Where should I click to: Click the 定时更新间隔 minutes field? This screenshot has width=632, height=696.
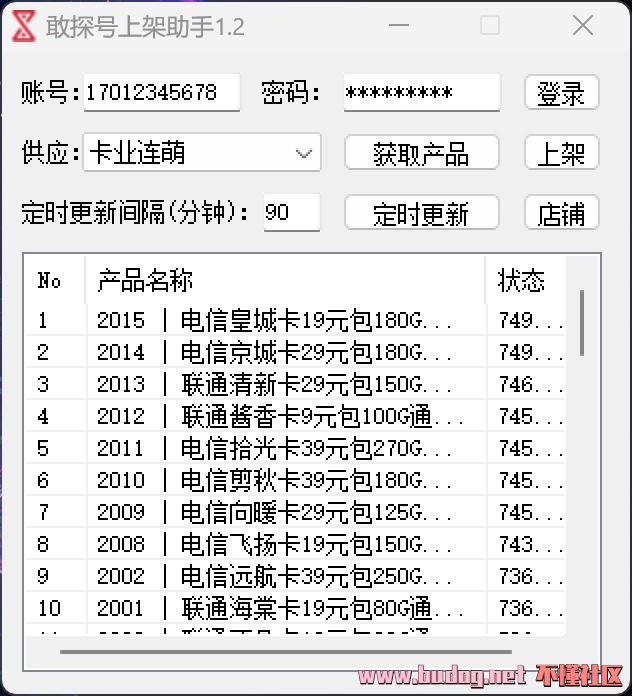(292, 212)
